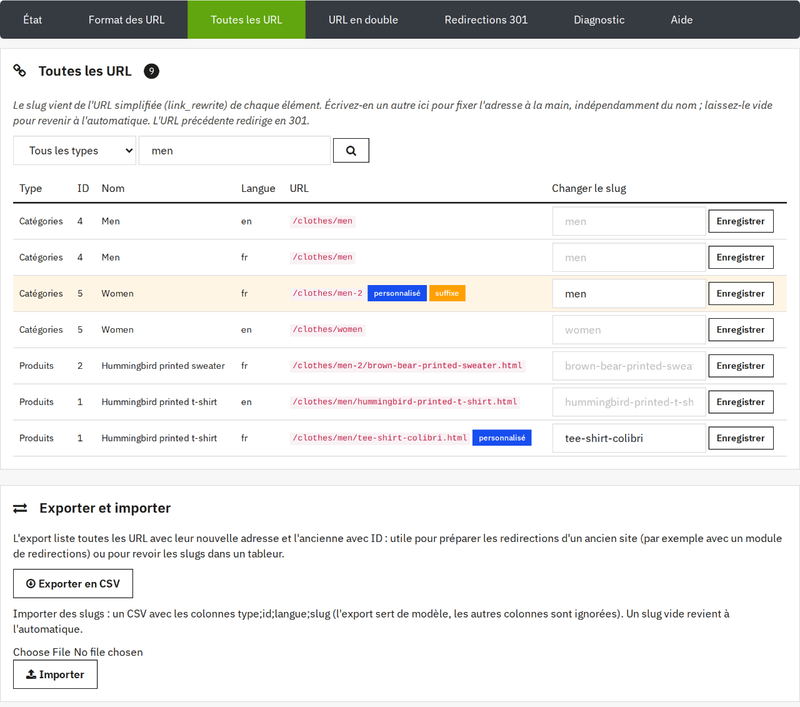Screen dimensions: 800x707
Task: Open the Redirections 301 tab
Action: click(x=486, y=19)
